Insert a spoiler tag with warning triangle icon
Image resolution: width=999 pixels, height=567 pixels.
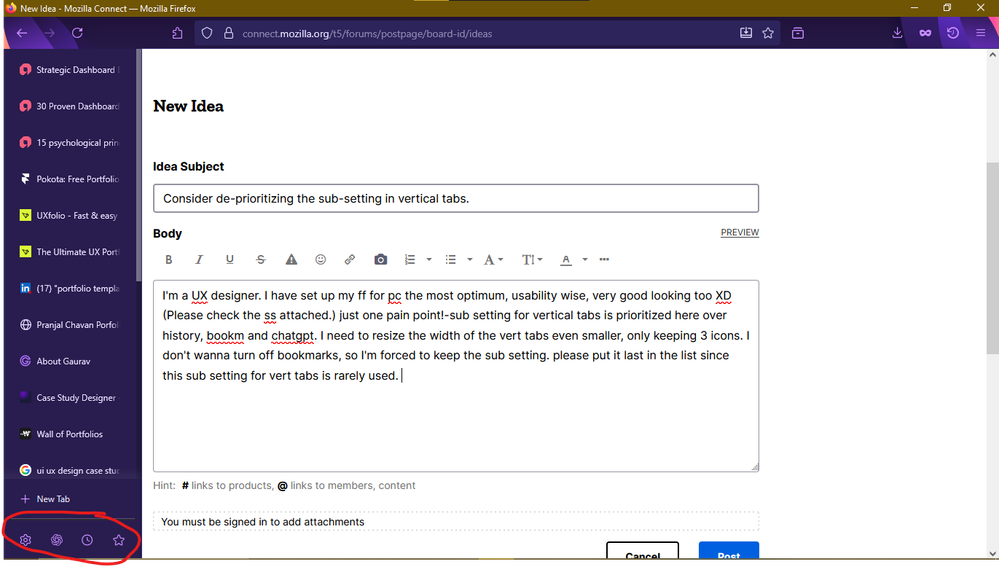pos(291,260)
